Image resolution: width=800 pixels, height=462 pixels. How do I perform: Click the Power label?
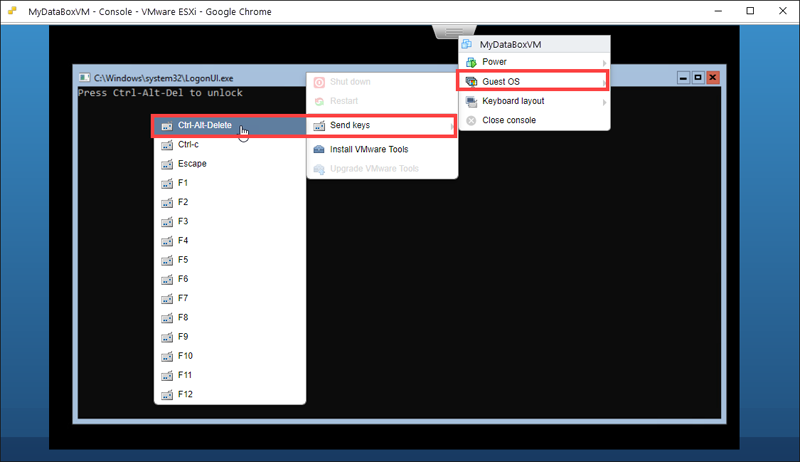click(494, 62)
